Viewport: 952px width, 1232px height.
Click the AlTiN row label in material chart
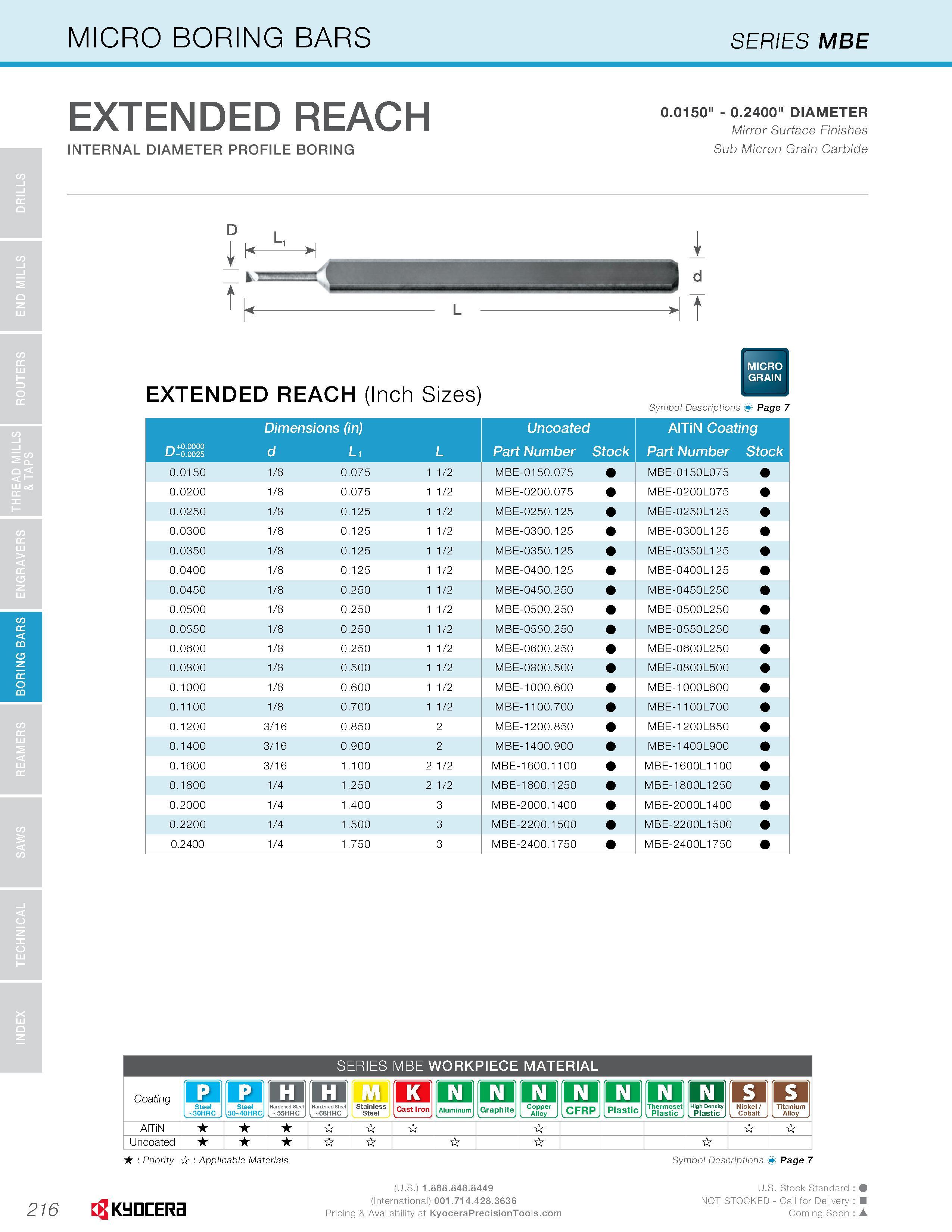tap(152, 1128)
